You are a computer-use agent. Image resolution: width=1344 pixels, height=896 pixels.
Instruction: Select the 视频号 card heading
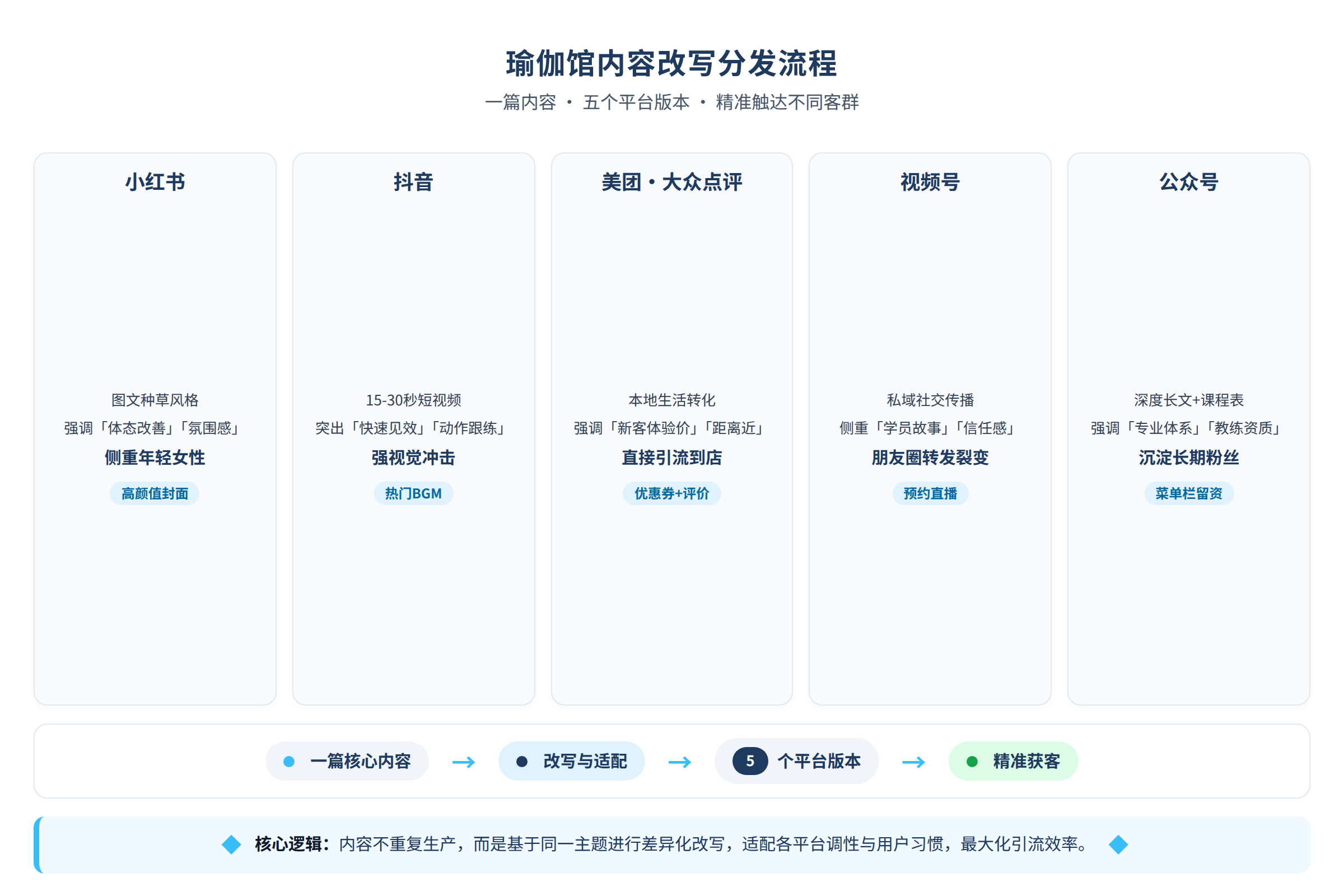930,183
